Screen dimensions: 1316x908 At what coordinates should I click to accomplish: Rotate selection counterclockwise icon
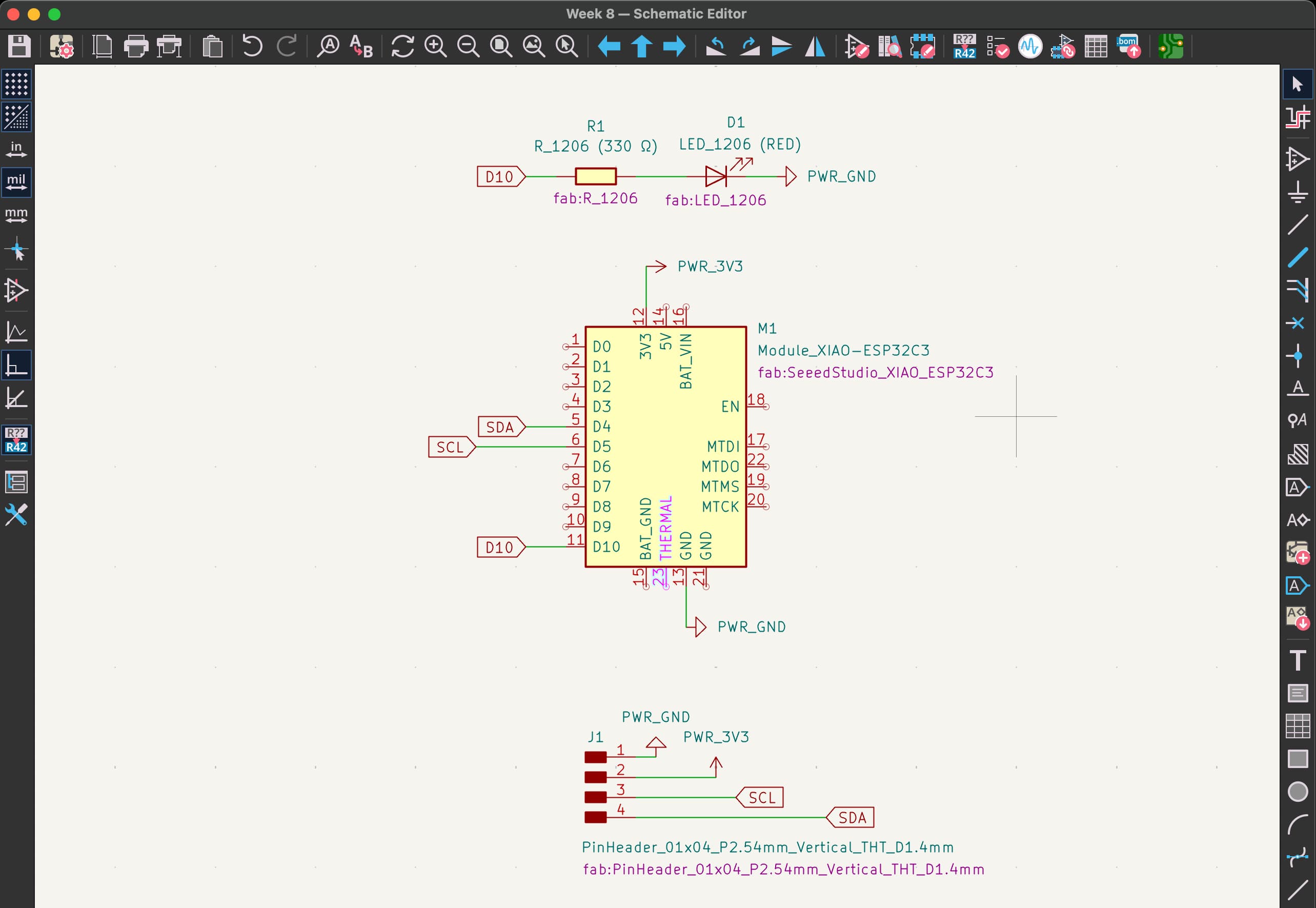[716, 46]
